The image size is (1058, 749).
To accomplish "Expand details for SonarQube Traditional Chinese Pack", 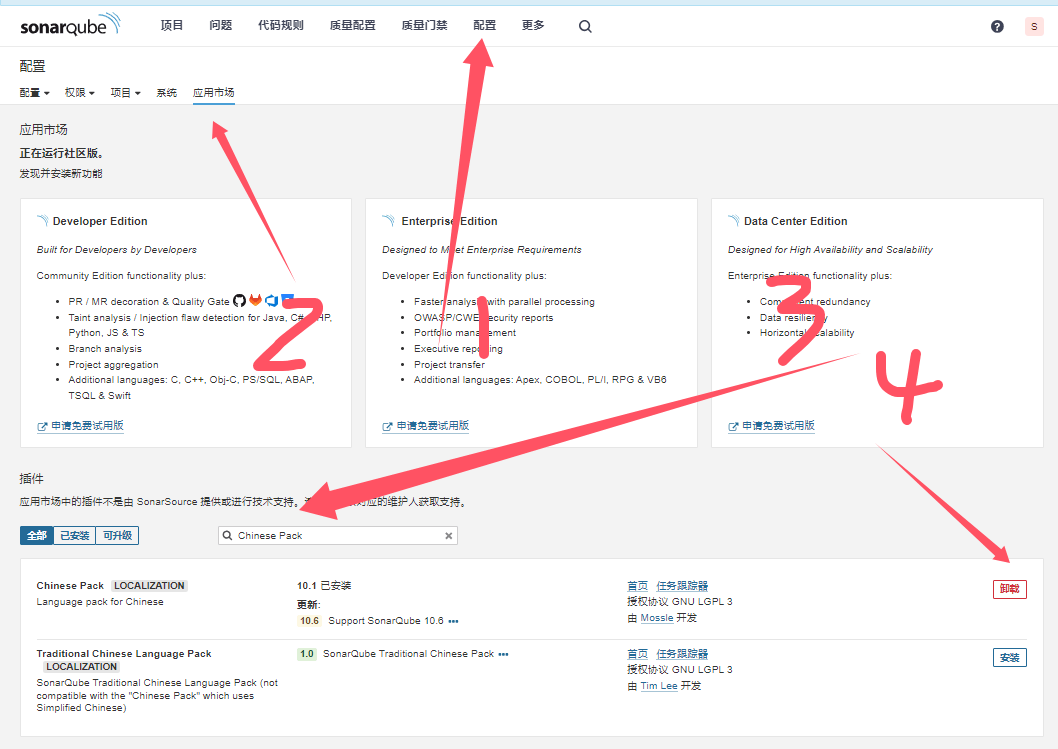I will click(x=503, y=655).
